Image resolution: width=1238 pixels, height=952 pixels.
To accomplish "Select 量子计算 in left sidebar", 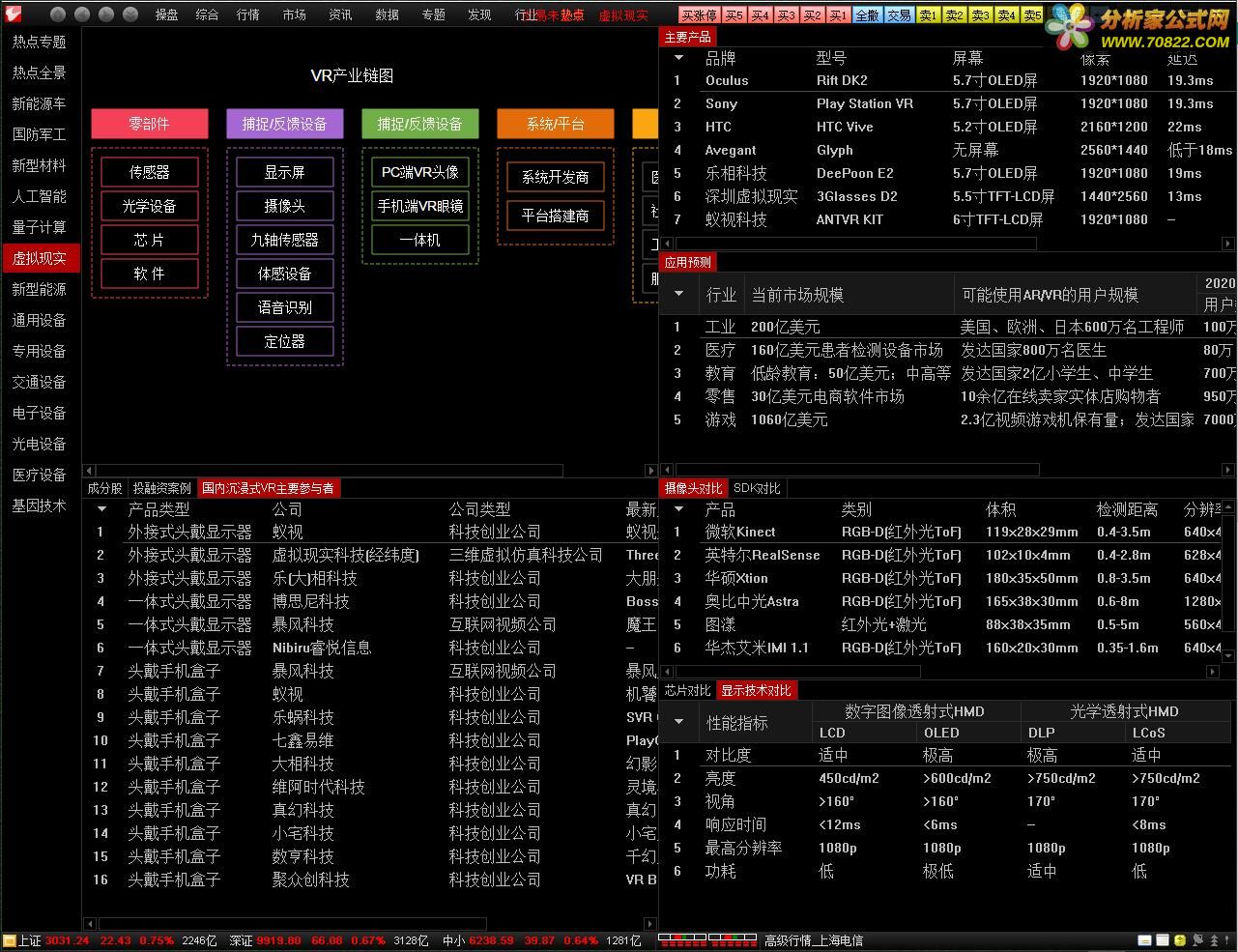I will tap(40, 227).
